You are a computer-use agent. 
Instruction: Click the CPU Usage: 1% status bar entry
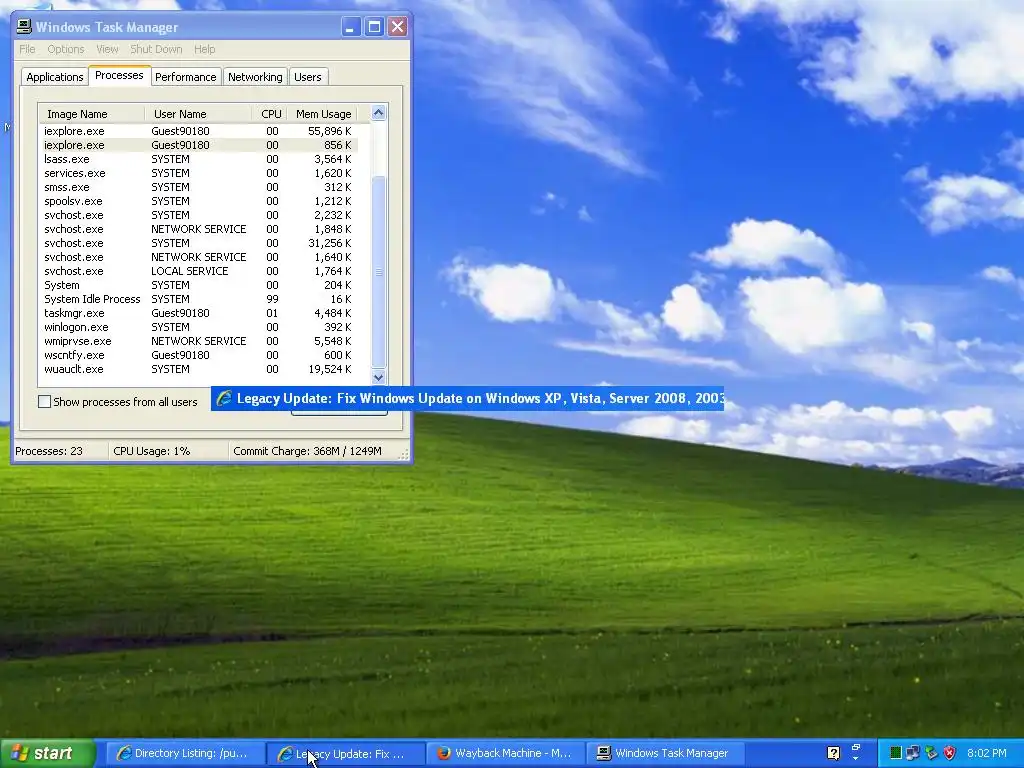coord(168,451)
